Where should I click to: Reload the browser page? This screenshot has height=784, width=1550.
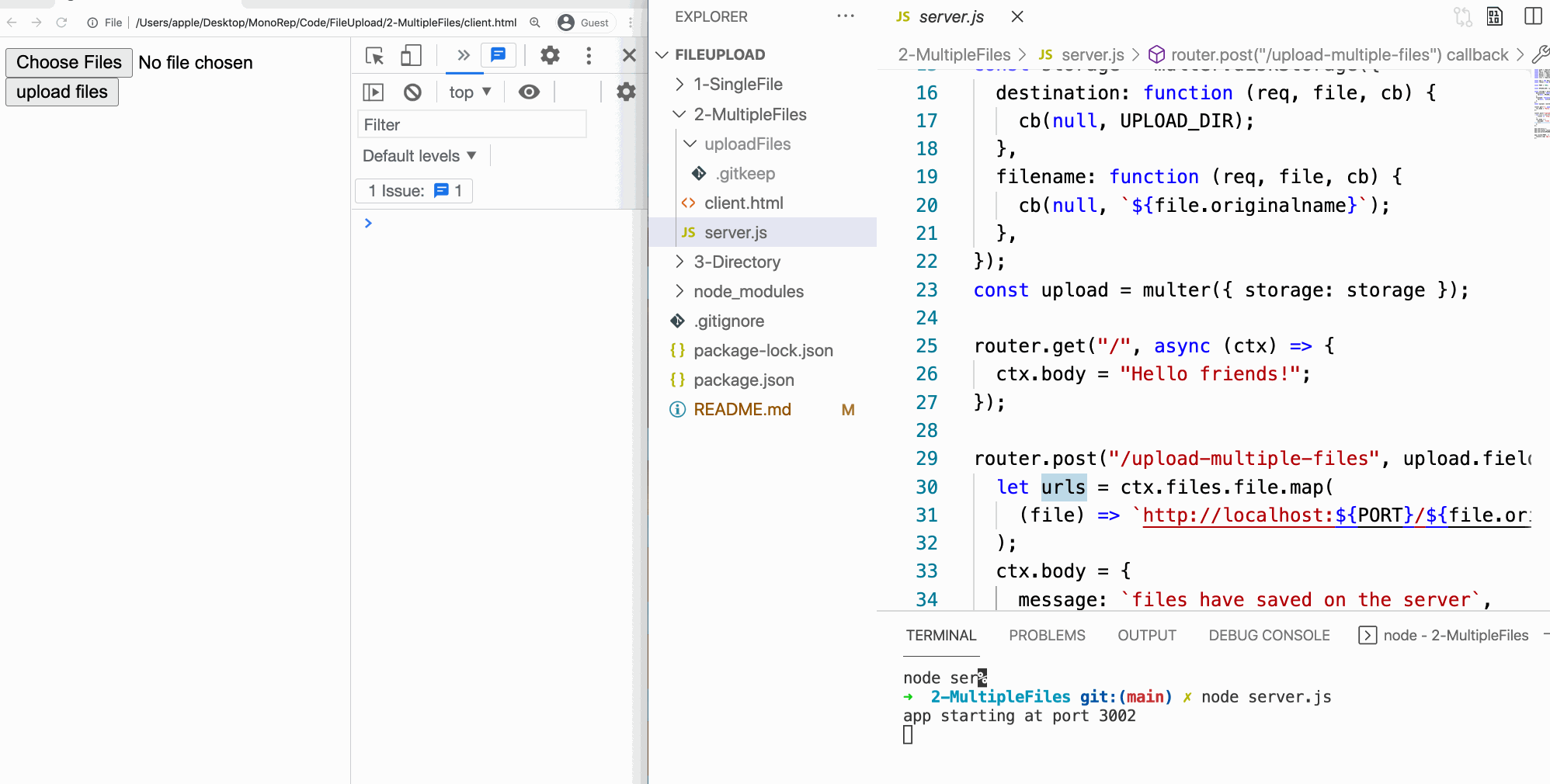pos(61,23)
